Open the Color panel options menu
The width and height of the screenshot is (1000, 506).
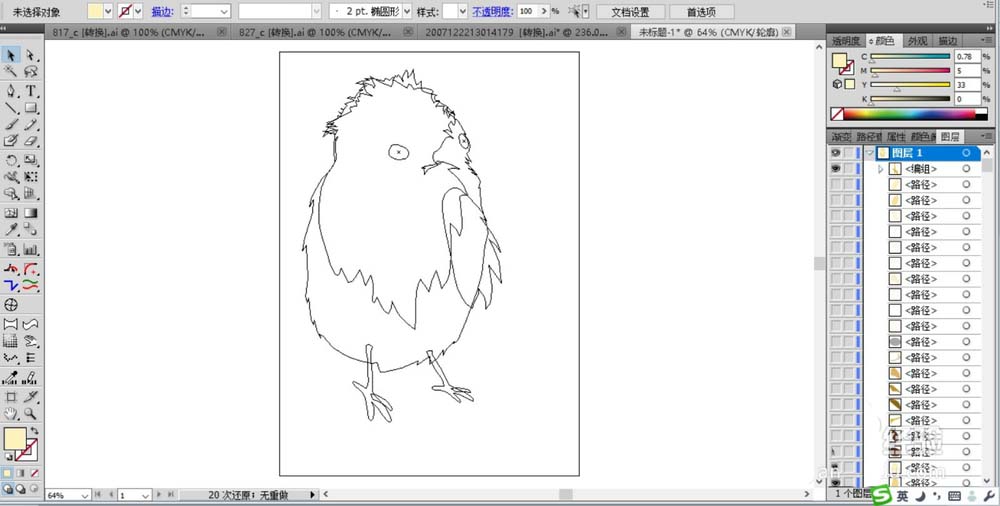[x=988, y=40]
